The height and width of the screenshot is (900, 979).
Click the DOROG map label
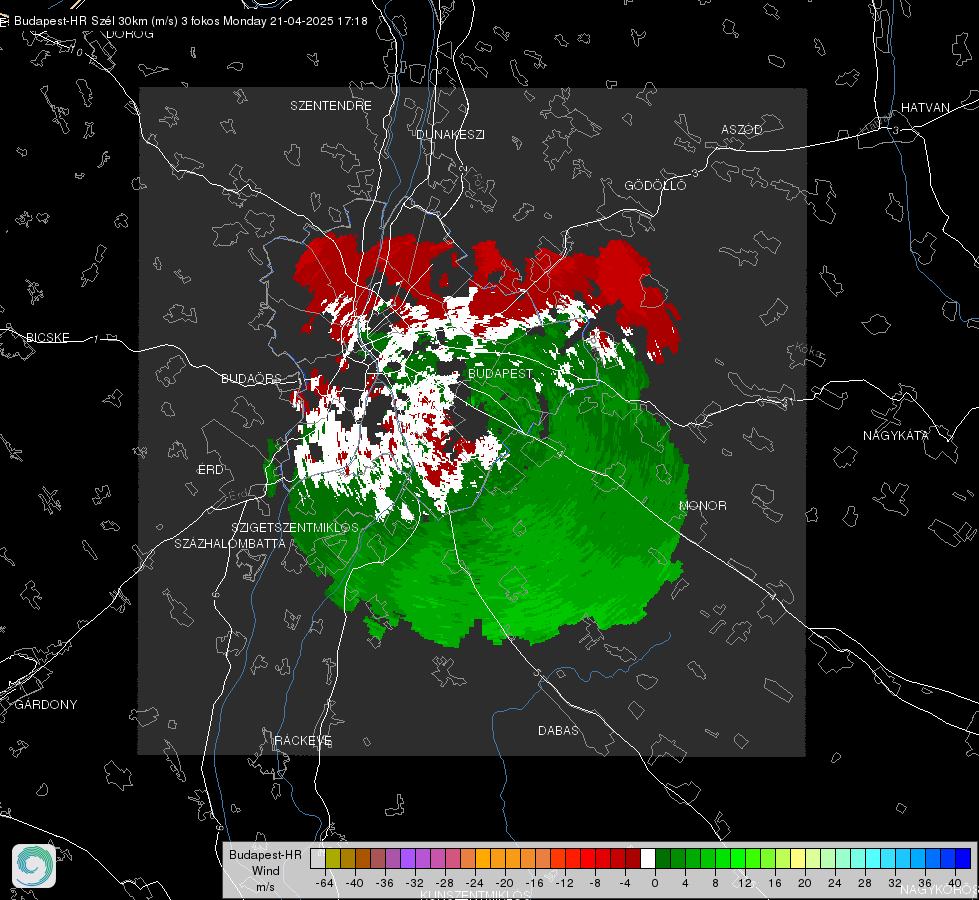pos(130,34)
